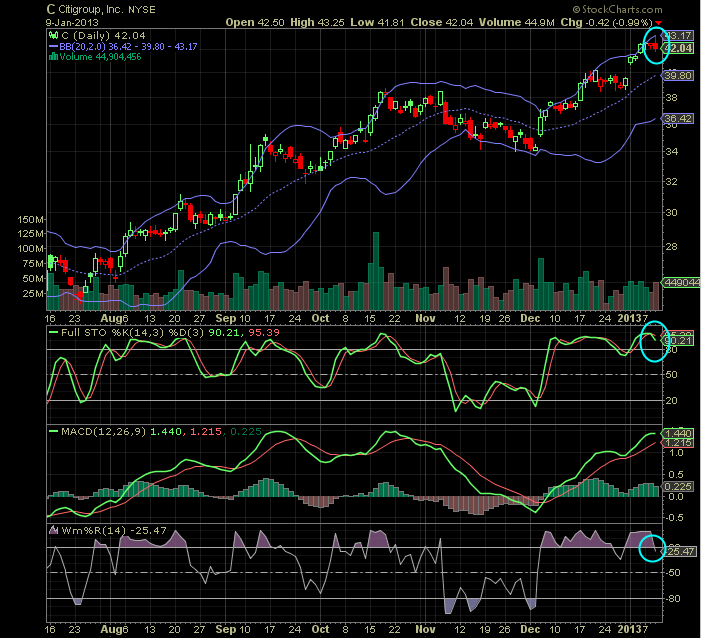Click the Volume 44,904,456 legend text

point(101,57)
